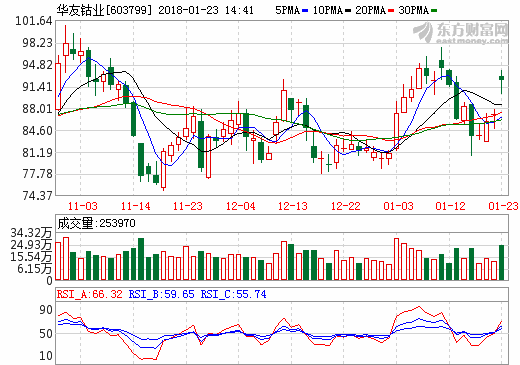Click the 10PMA legend label

(328, 10)
